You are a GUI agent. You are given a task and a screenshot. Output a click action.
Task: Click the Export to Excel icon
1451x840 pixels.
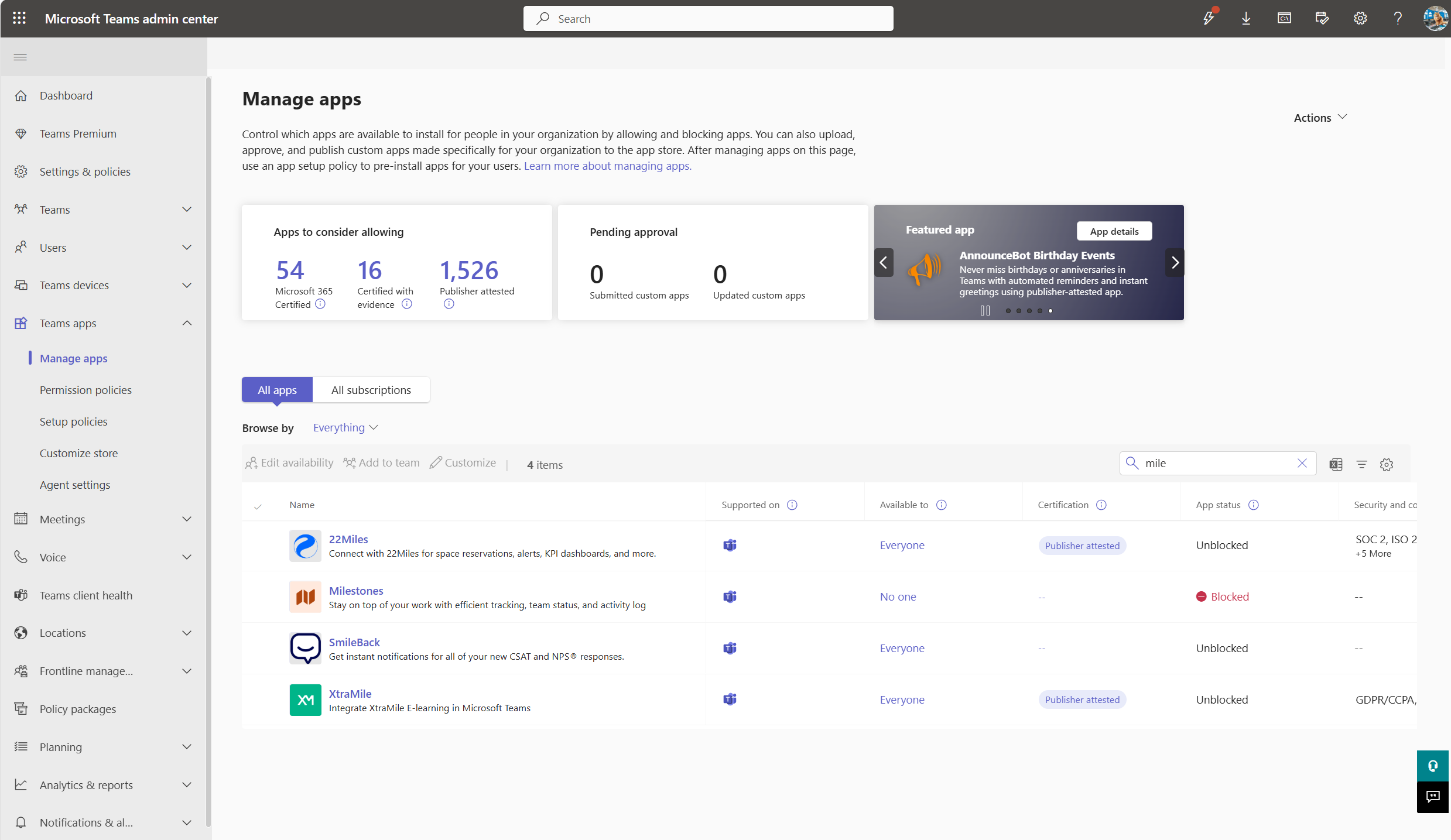pyautogui.click(x=1336, y=464)
